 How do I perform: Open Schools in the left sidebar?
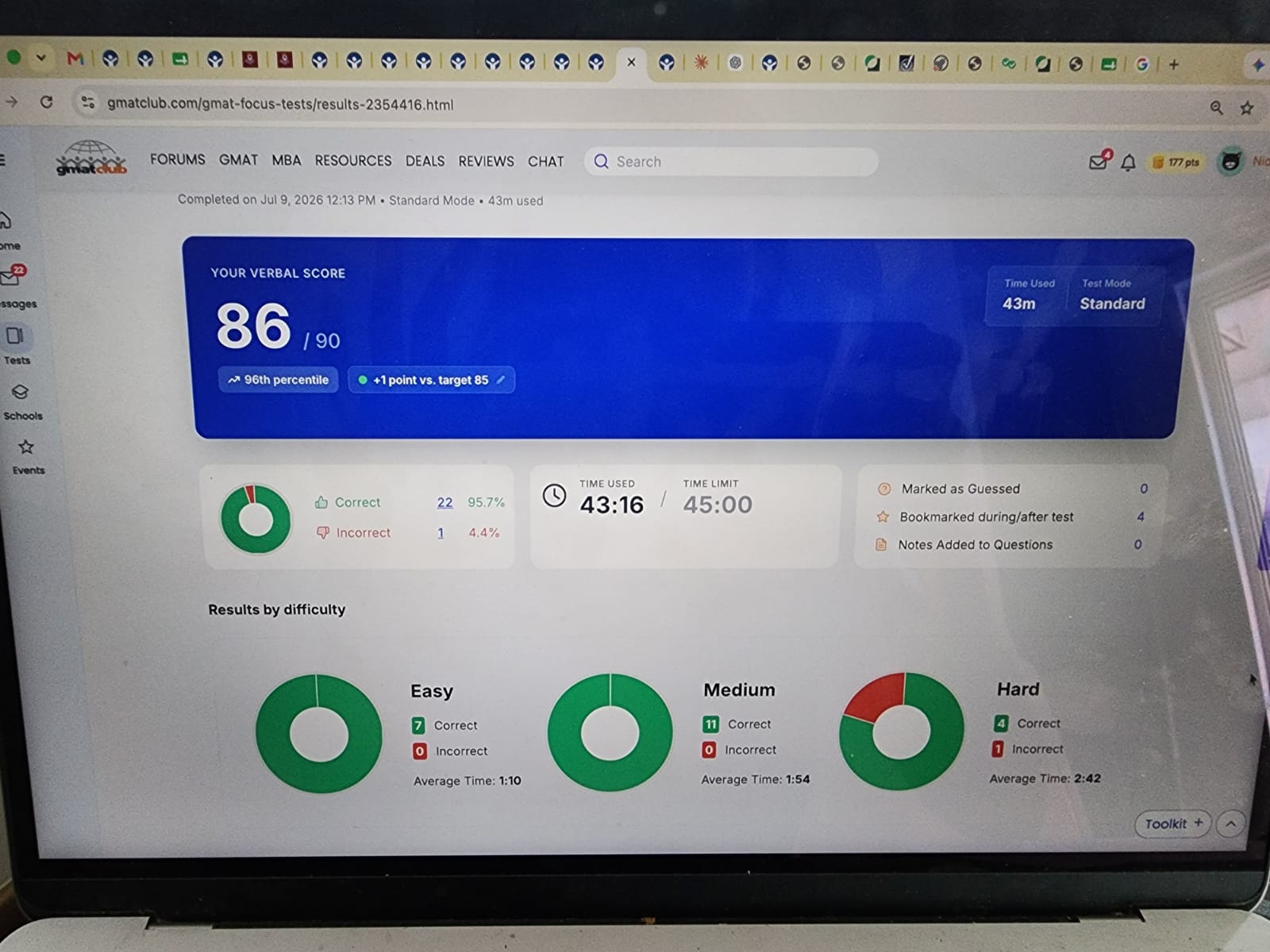pyautogui.click(x=22, y=401)
